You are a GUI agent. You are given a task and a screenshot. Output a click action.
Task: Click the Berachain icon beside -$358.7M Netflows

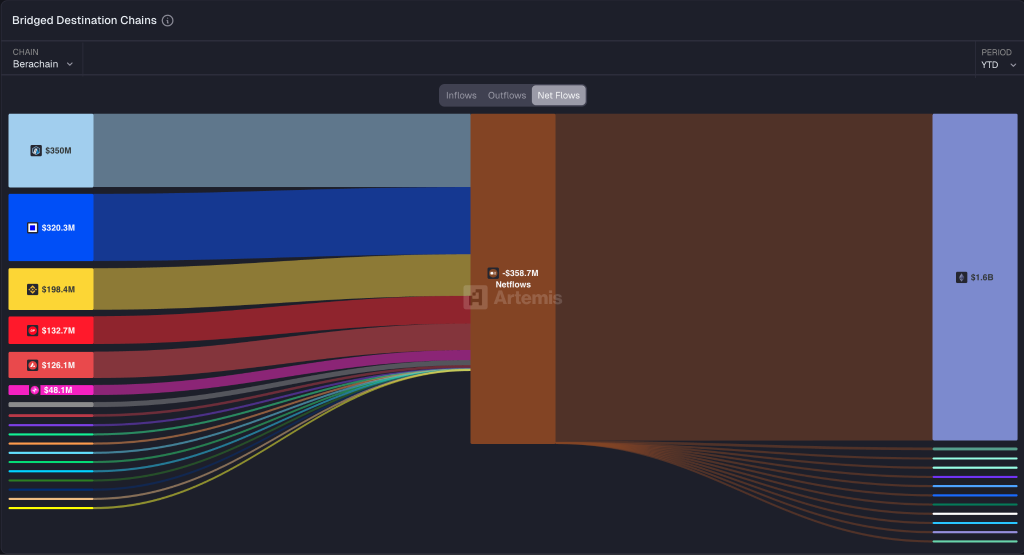pyautogui.click(x=492, y=273)
